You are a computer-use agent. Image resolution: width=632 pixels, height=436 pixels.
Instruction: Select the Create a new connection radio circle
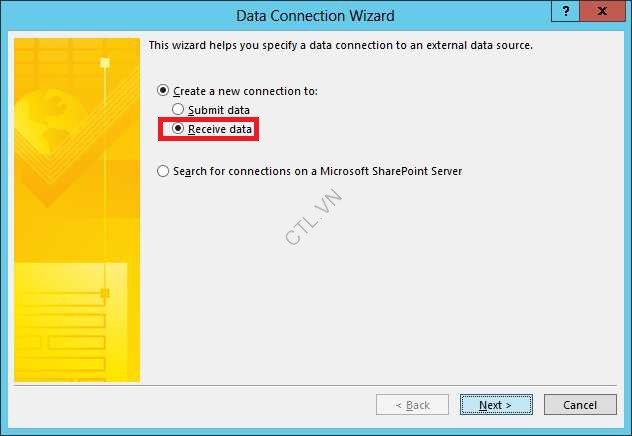coord(163,90)
